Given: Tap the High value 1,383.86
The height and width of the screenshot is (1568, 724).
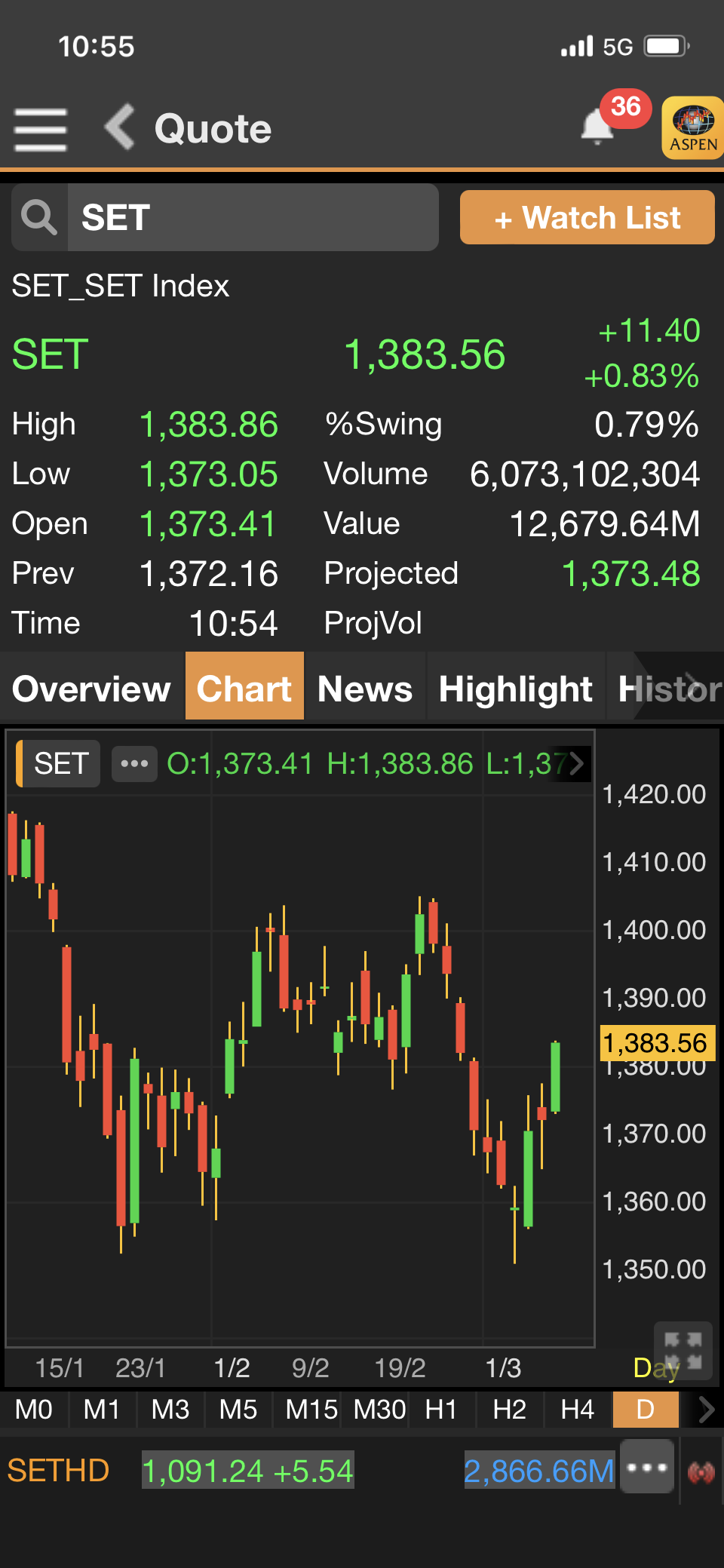Looking at the screenshot, I should 209,425.
